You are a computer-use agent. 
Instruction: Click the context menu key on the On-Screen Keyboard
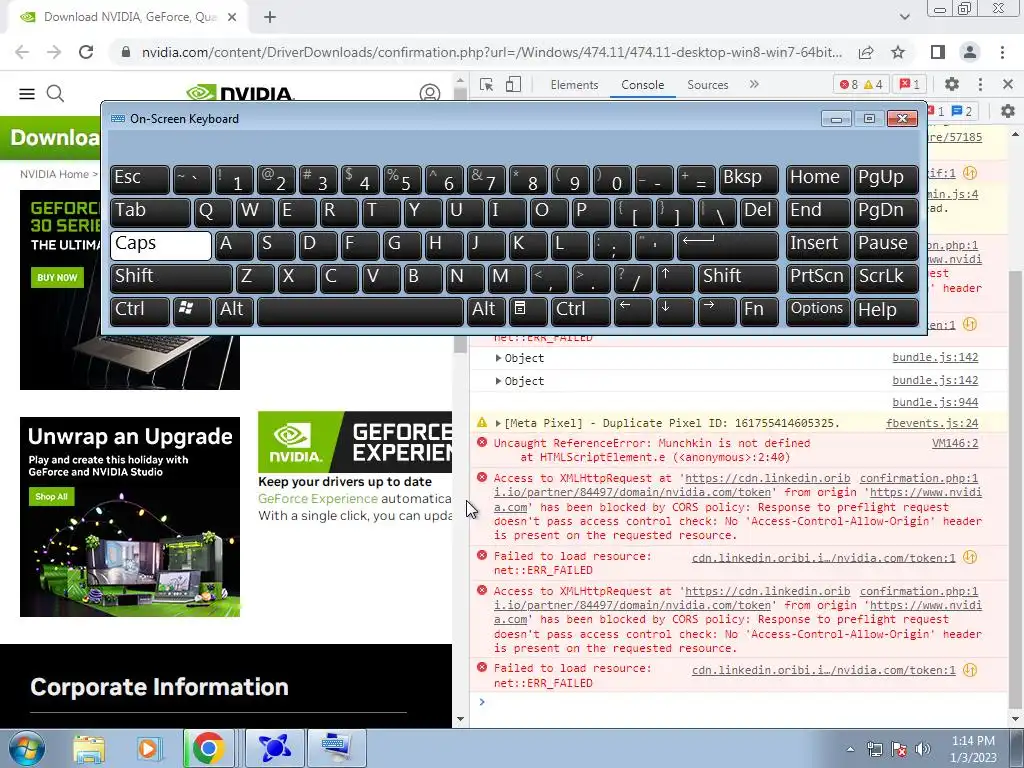[x=528, y=312]
